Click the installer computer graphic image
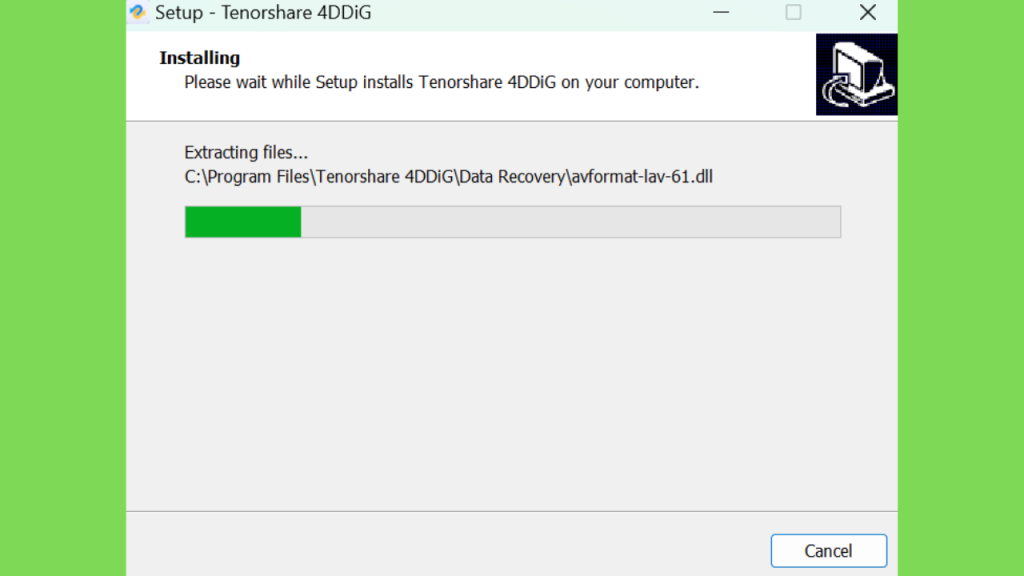The image size is (1024, 576). tap(856, 74)
